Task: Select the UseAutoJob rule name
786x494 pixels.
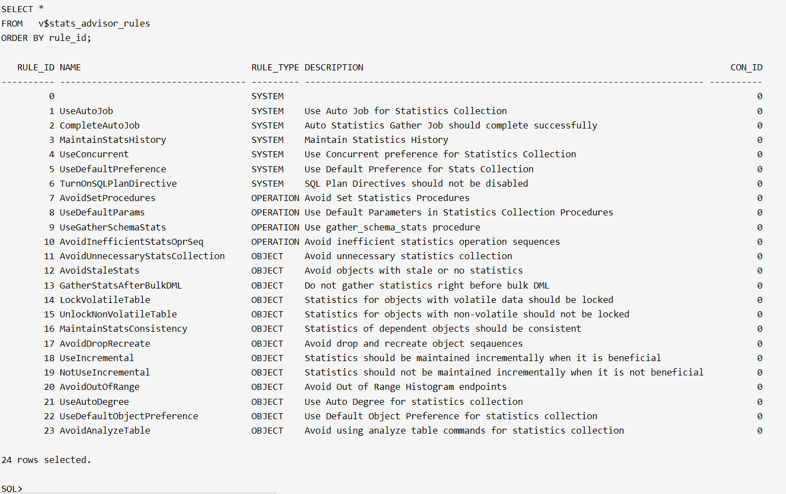Action: pyautogui.click(x=86, y=111)
